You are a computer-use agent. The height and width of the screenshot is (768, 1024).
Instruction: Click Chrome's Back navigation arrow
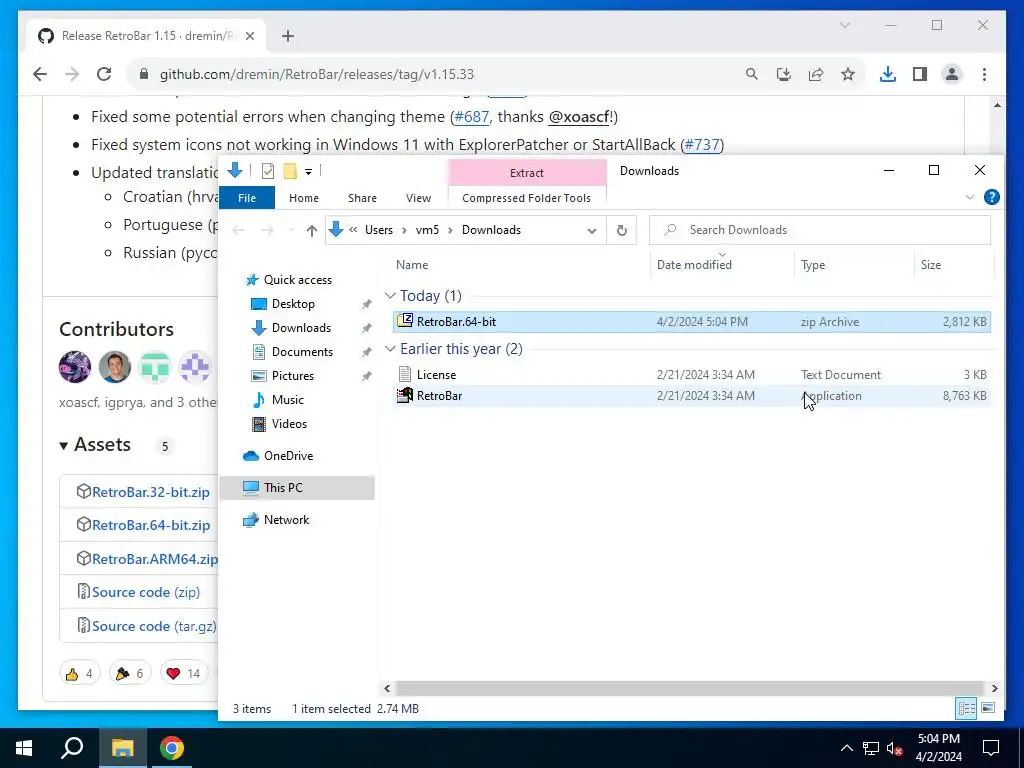[x=40, y=74]
